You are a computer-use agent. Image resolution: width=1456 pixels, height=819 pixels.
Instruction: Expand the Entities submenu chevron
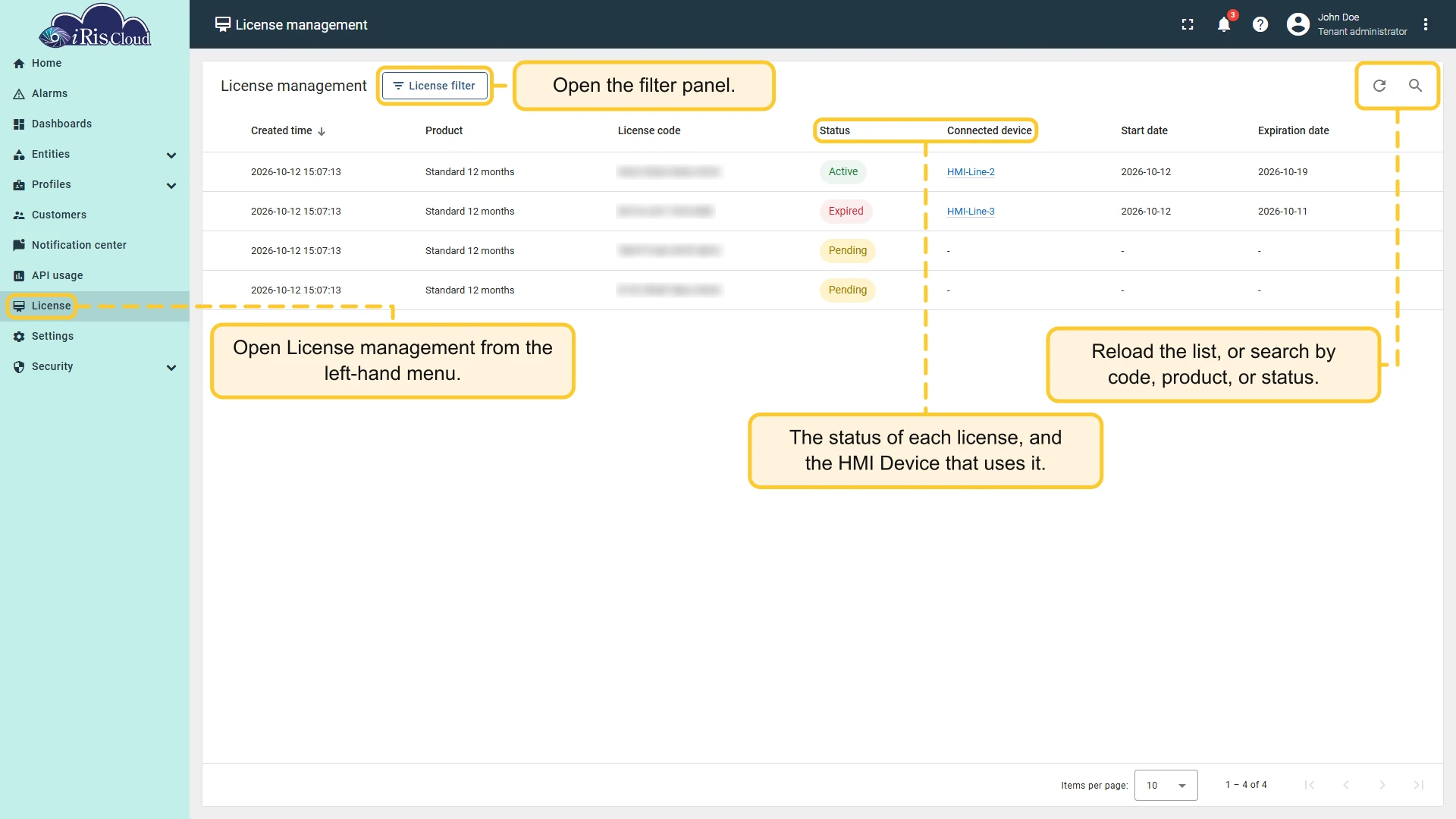pos(171,155)
